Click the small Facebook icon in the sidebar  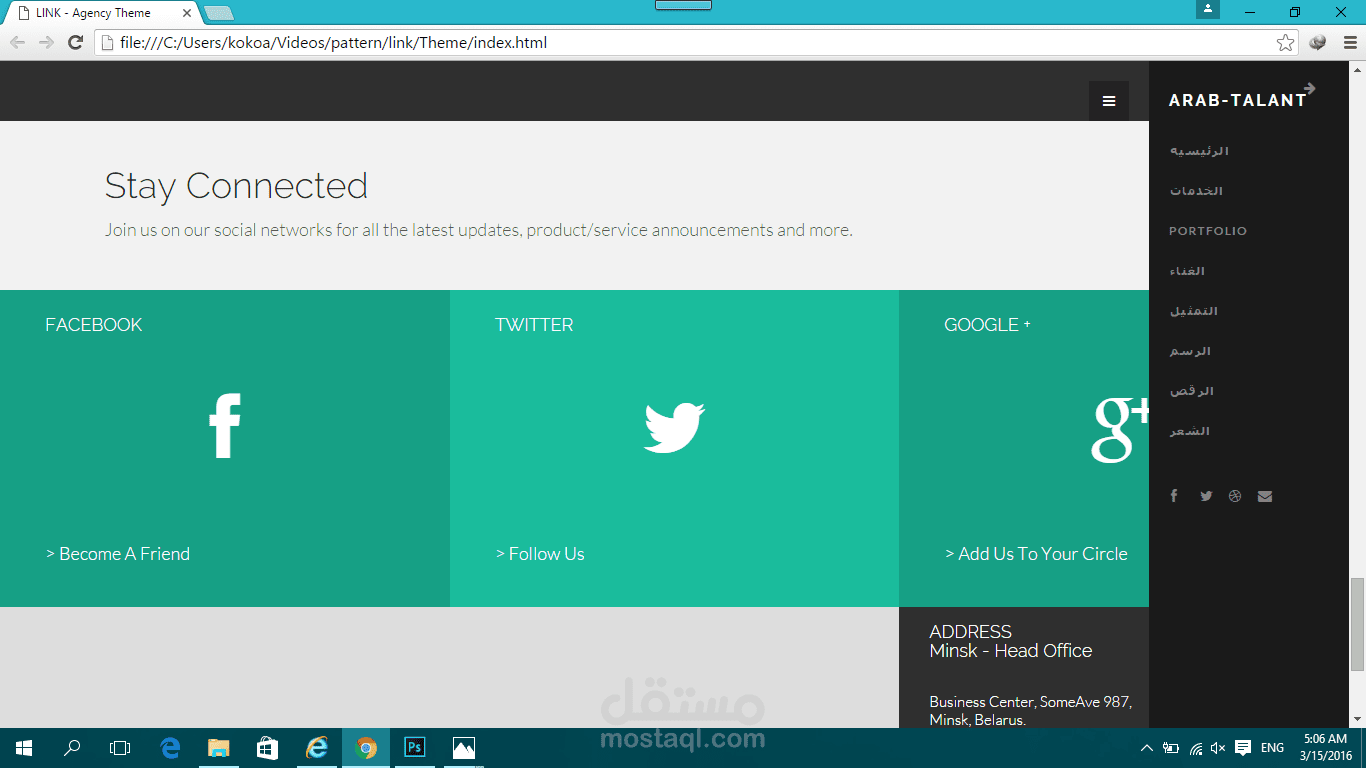[1174, 495]
